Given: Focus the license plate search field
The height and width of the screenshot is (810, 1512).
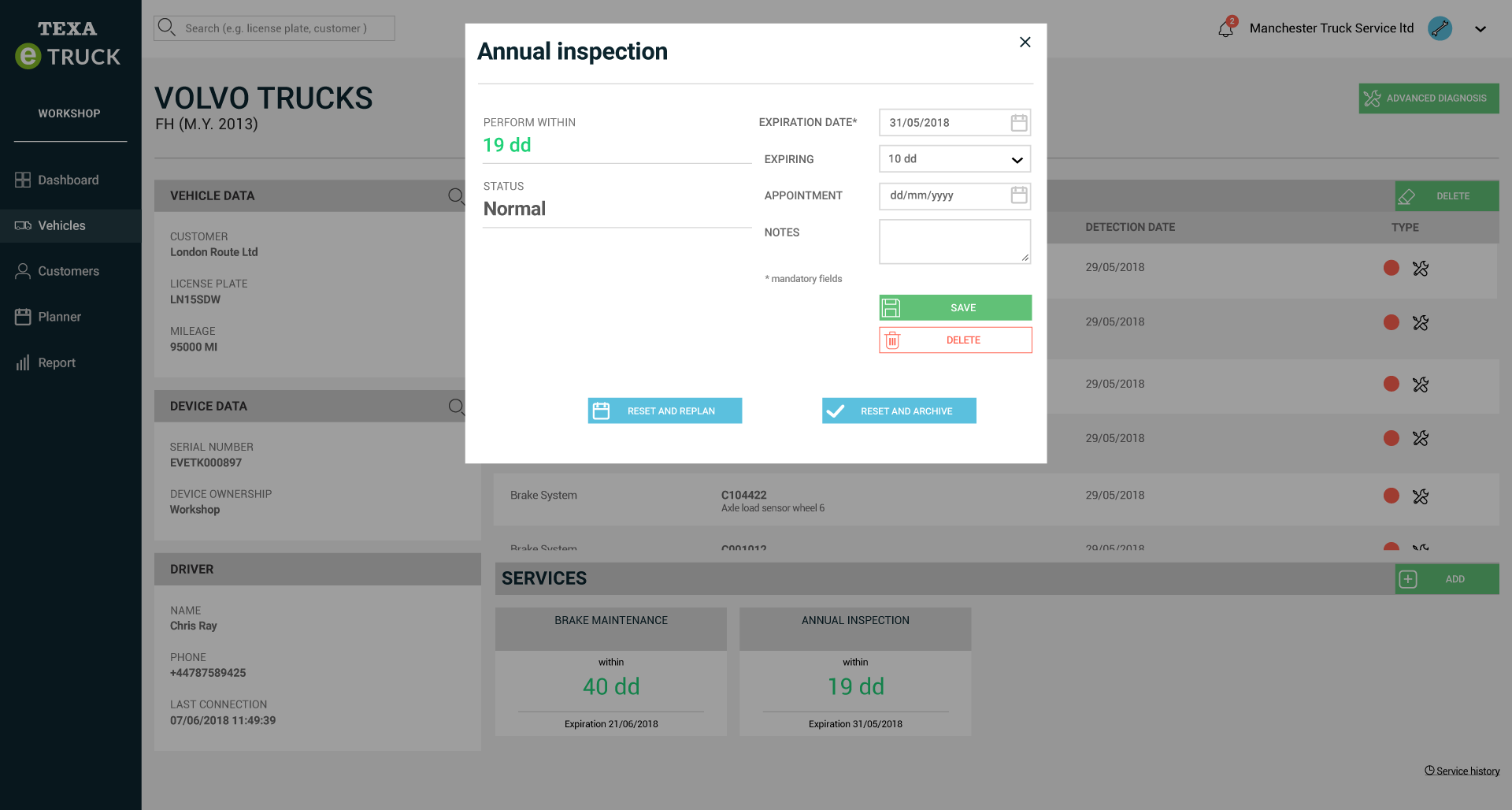Looking at the screenshot, I should pos(275,28).
